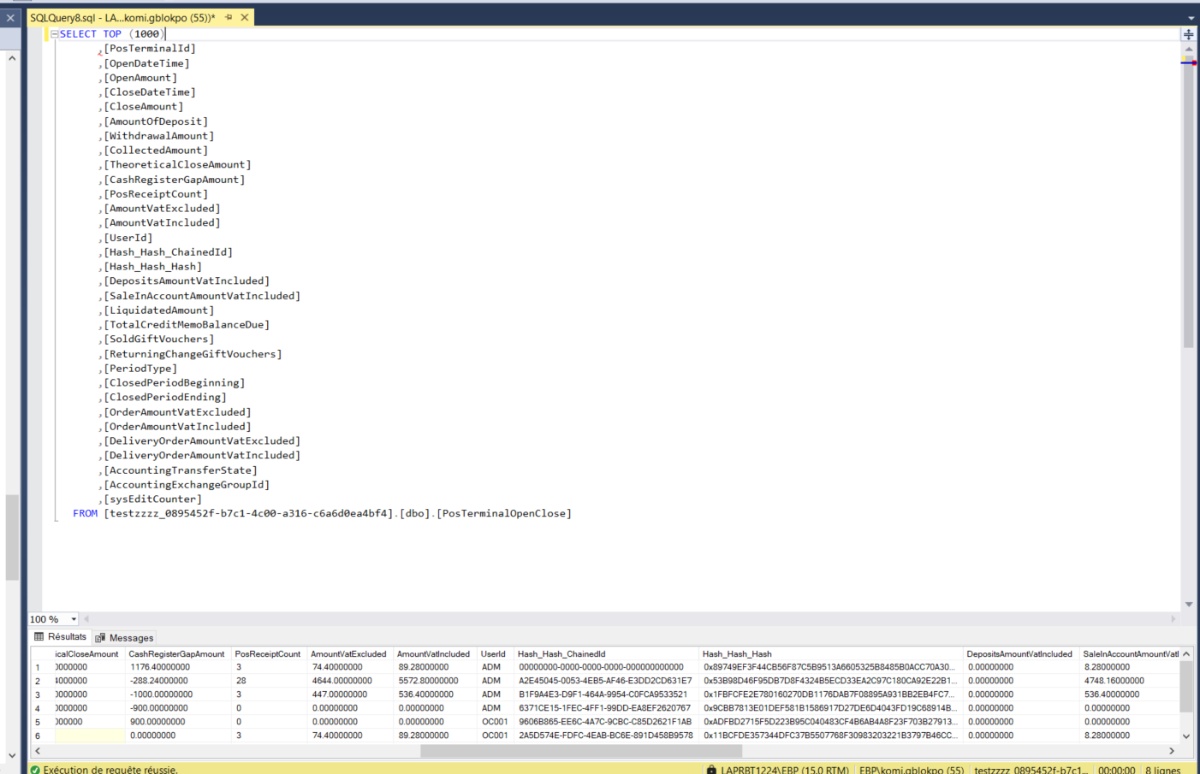Select cell value -900.00000000
This screenshot has width=1200, height=774.
pos(177,708)
